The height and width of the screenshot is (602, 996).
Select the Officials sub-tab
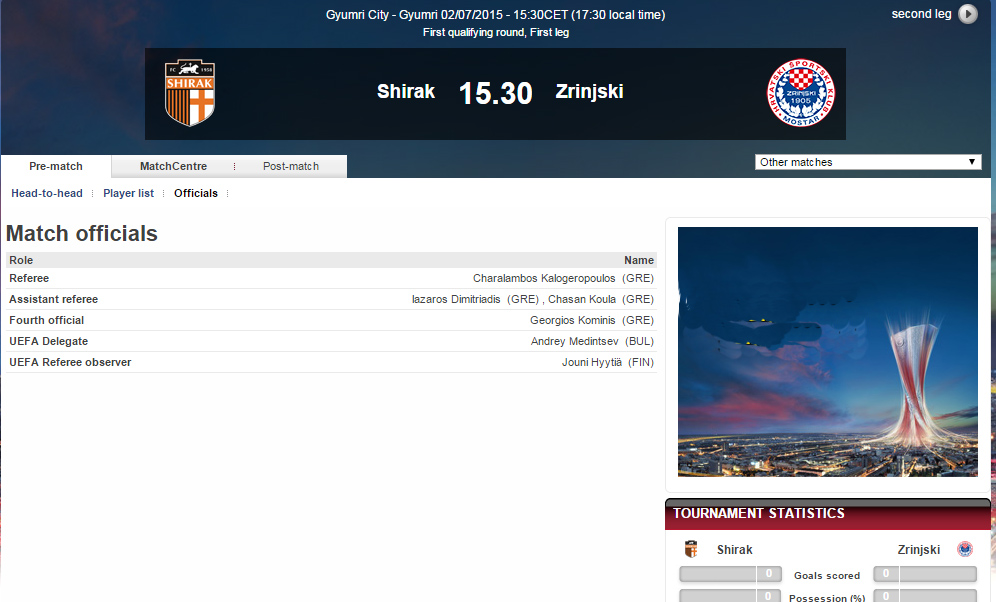coord(196,193)
